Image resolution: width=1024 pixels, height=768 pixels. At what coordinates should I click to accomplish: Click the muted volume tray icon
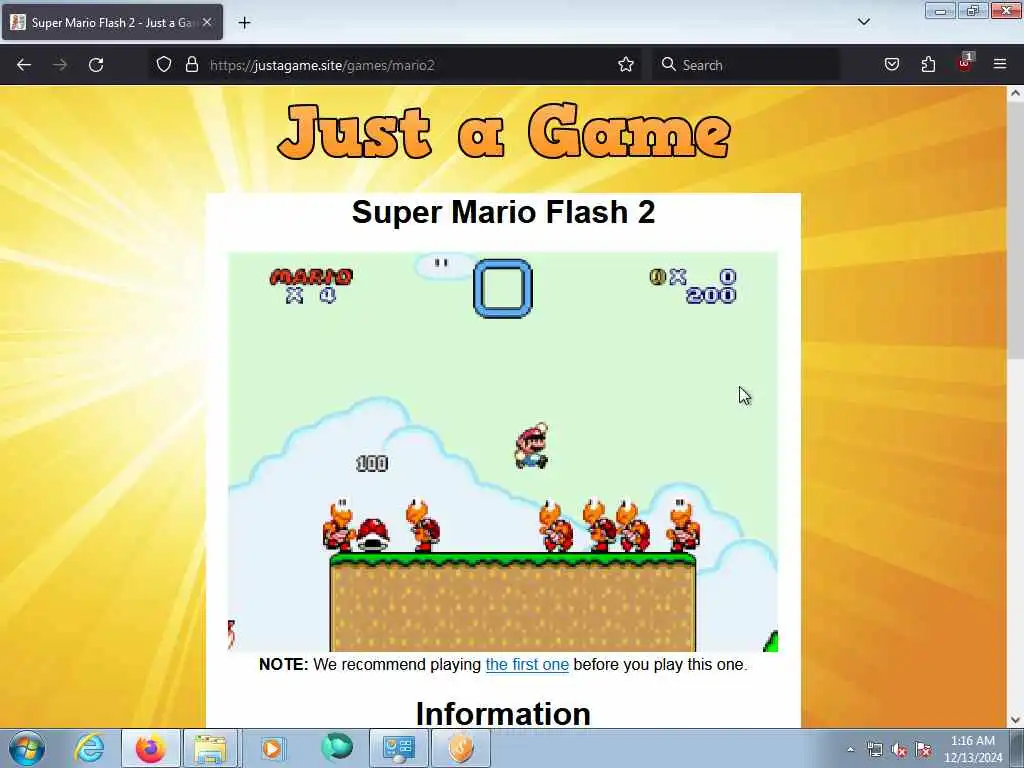899,750
